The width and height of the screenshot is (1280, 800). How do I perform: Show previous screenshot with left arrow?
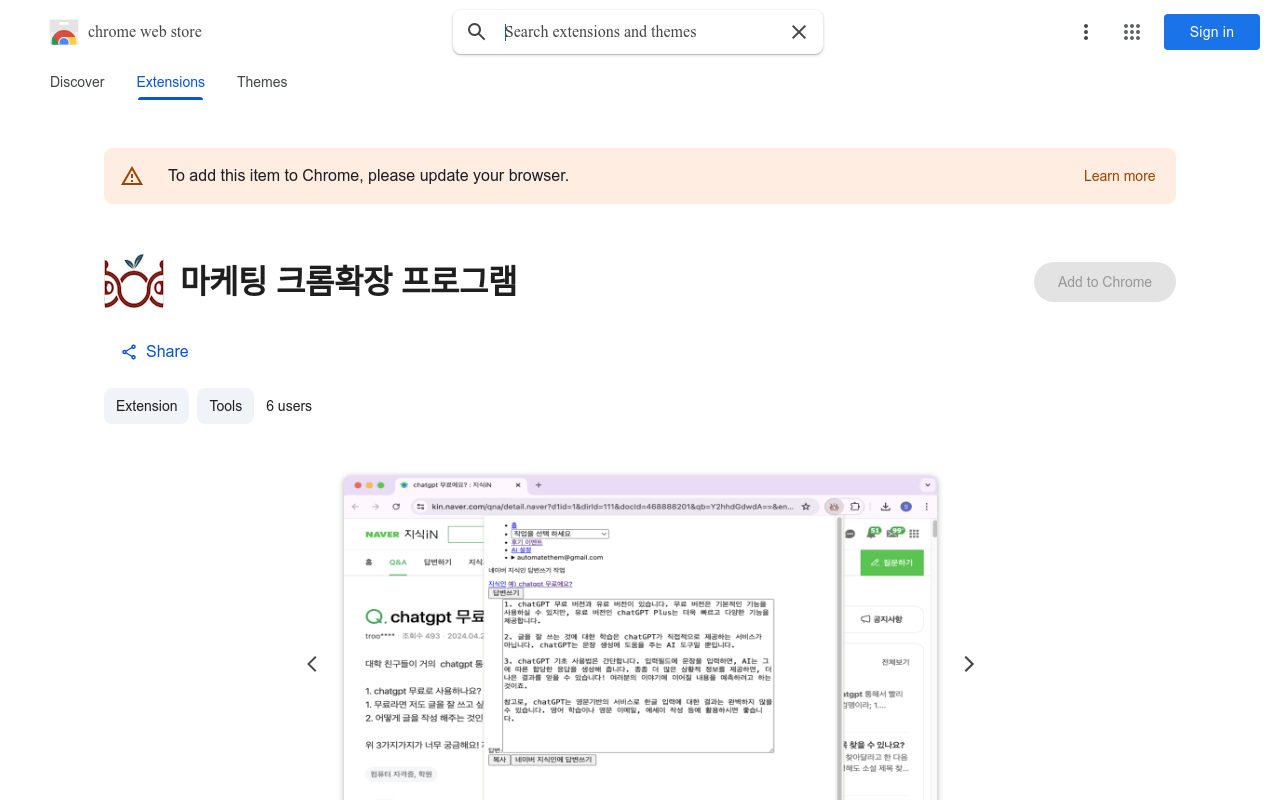(x=312, y=664)
